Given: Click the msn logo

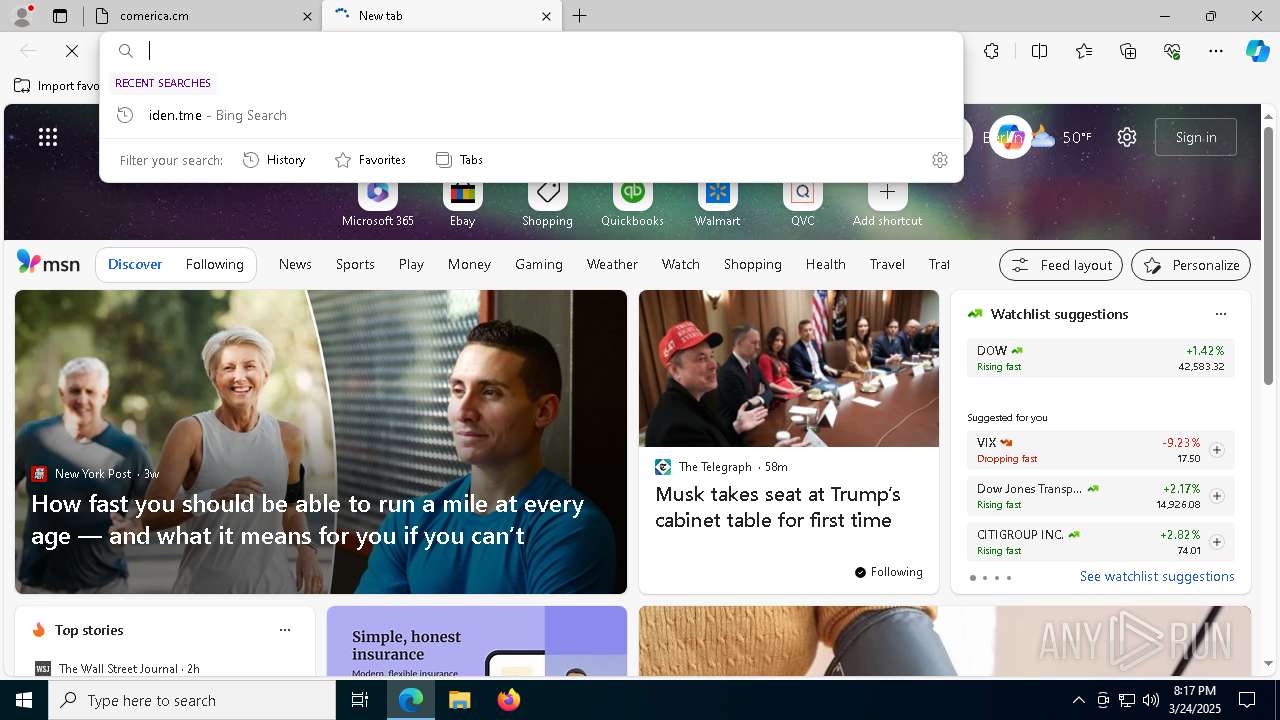Looking at the screenshot, I should click(x=48, y=263).
